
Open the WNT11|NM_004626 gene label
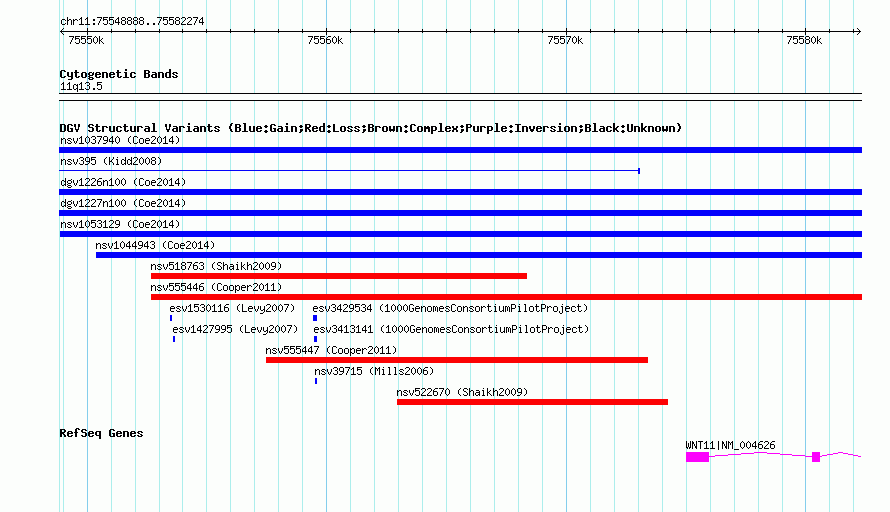tap(730, 445)
